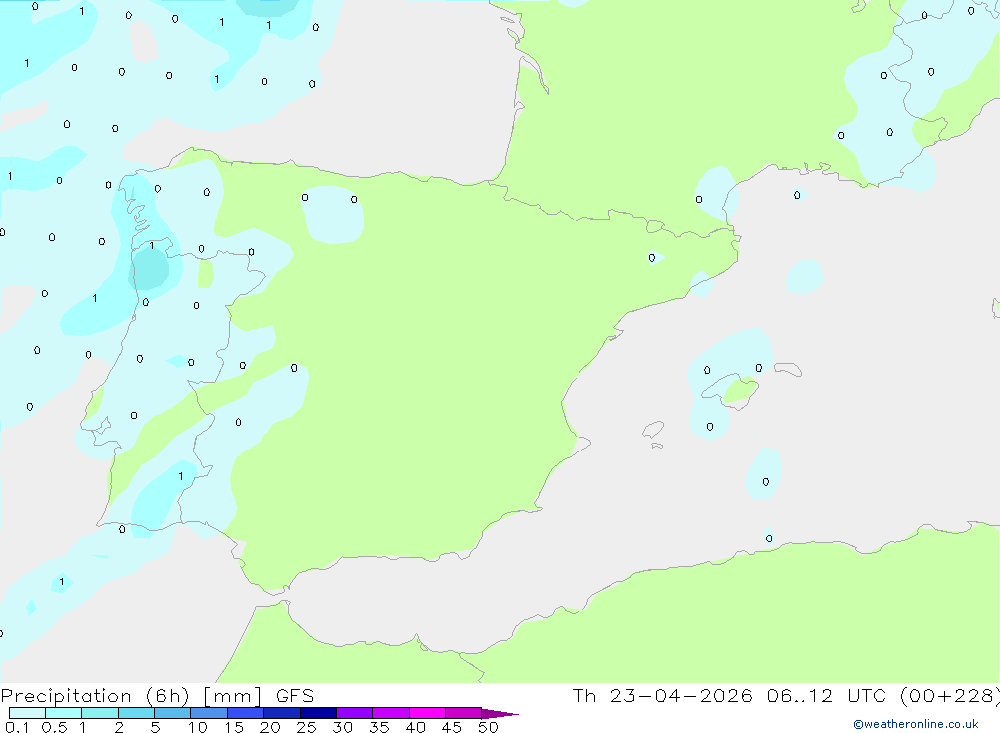
Task: Click the weatheronline.co.uk copyright link
Action: [x=916, y=724]
